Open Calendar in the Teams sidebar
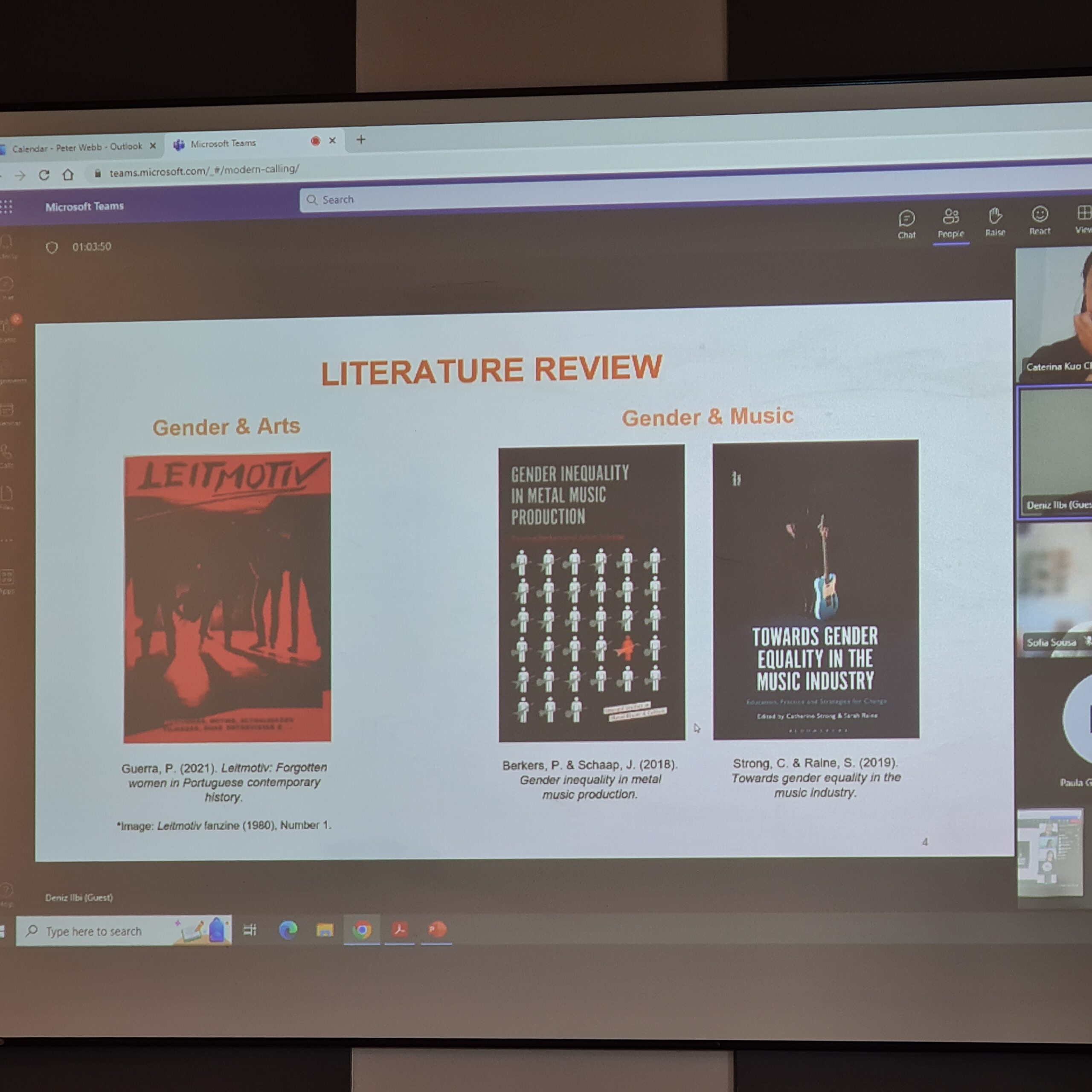The height and width of the screenshot is (1092, 1092). 8,414
